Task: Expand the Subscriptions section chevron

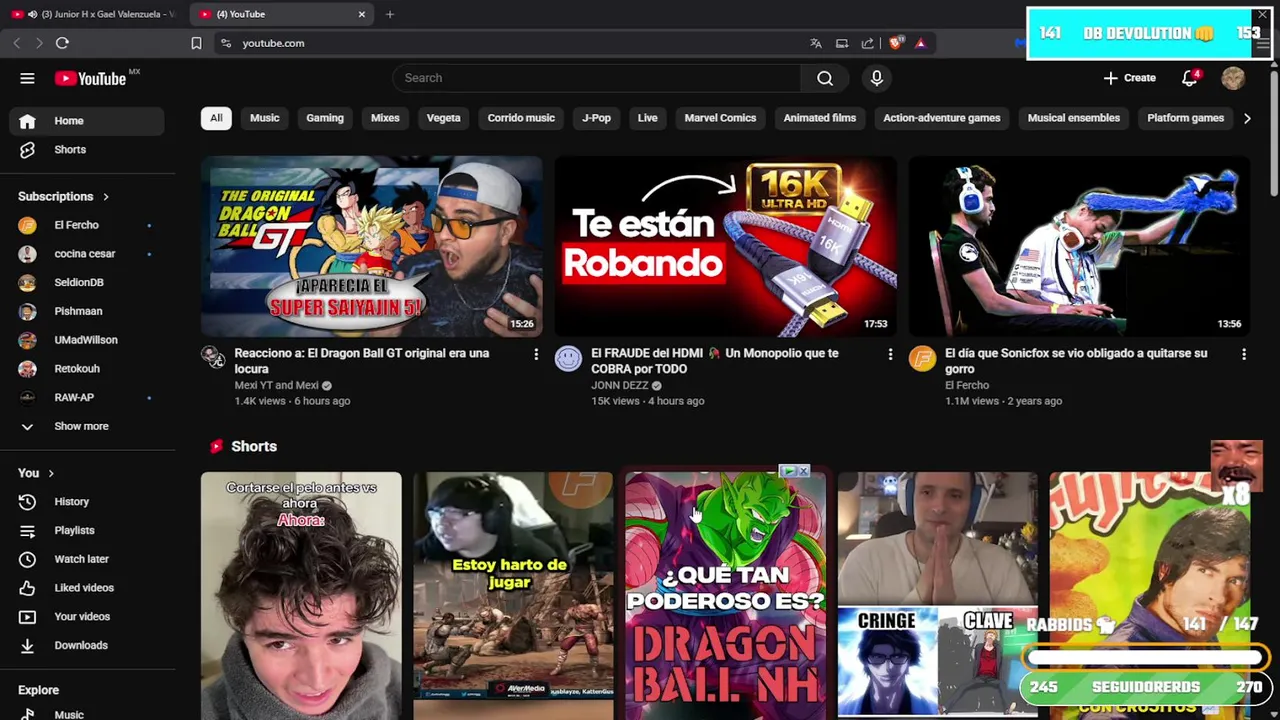Action: tap(105, 197)
